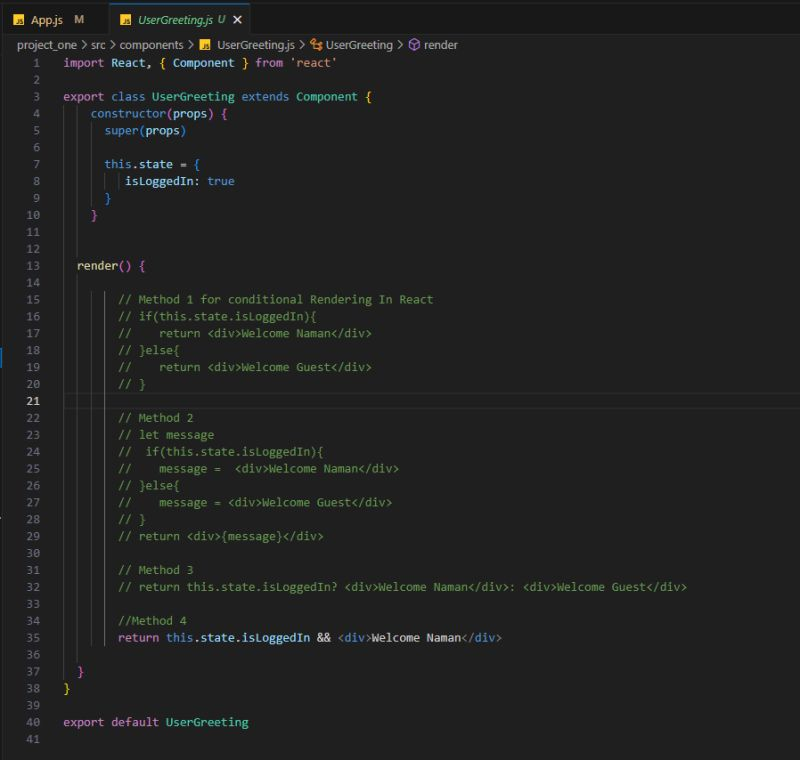Click the '//Method 4' comment
Screen dimensions: 800x760
[x=152, y=621]
